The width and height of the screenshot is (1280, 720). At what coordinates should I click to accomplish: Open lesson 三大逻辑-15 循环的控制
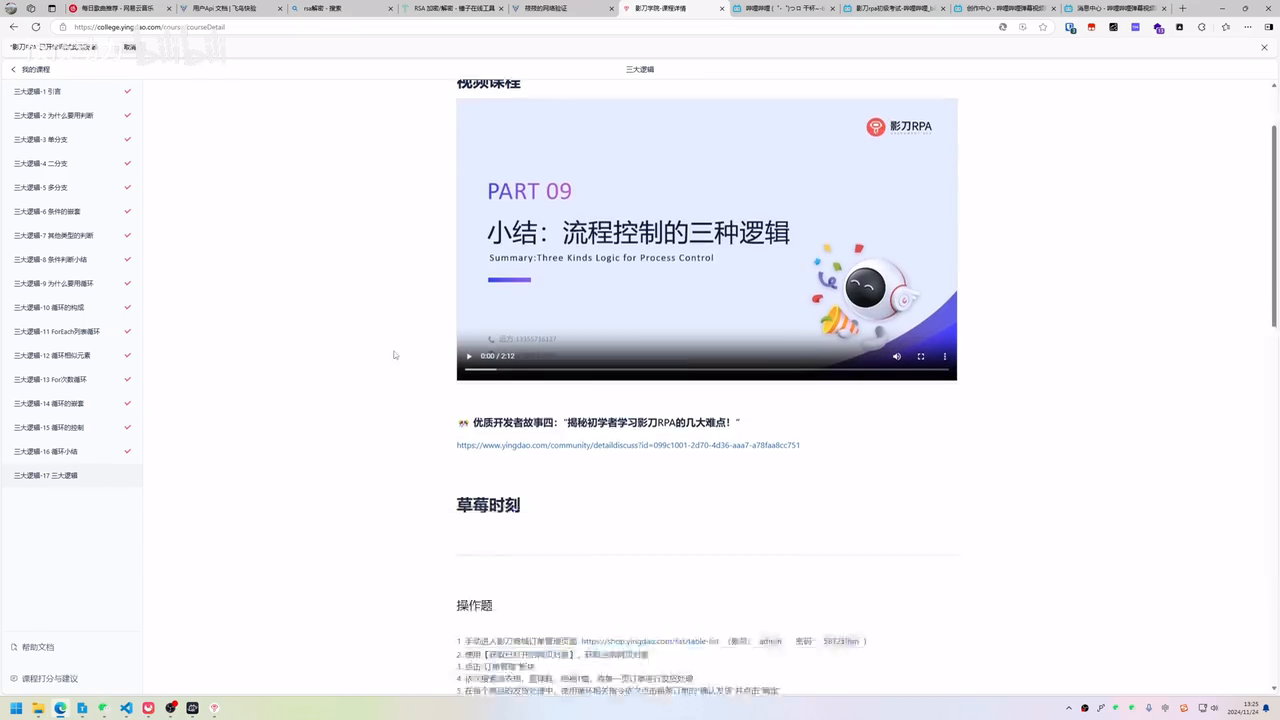coord(71,427)
